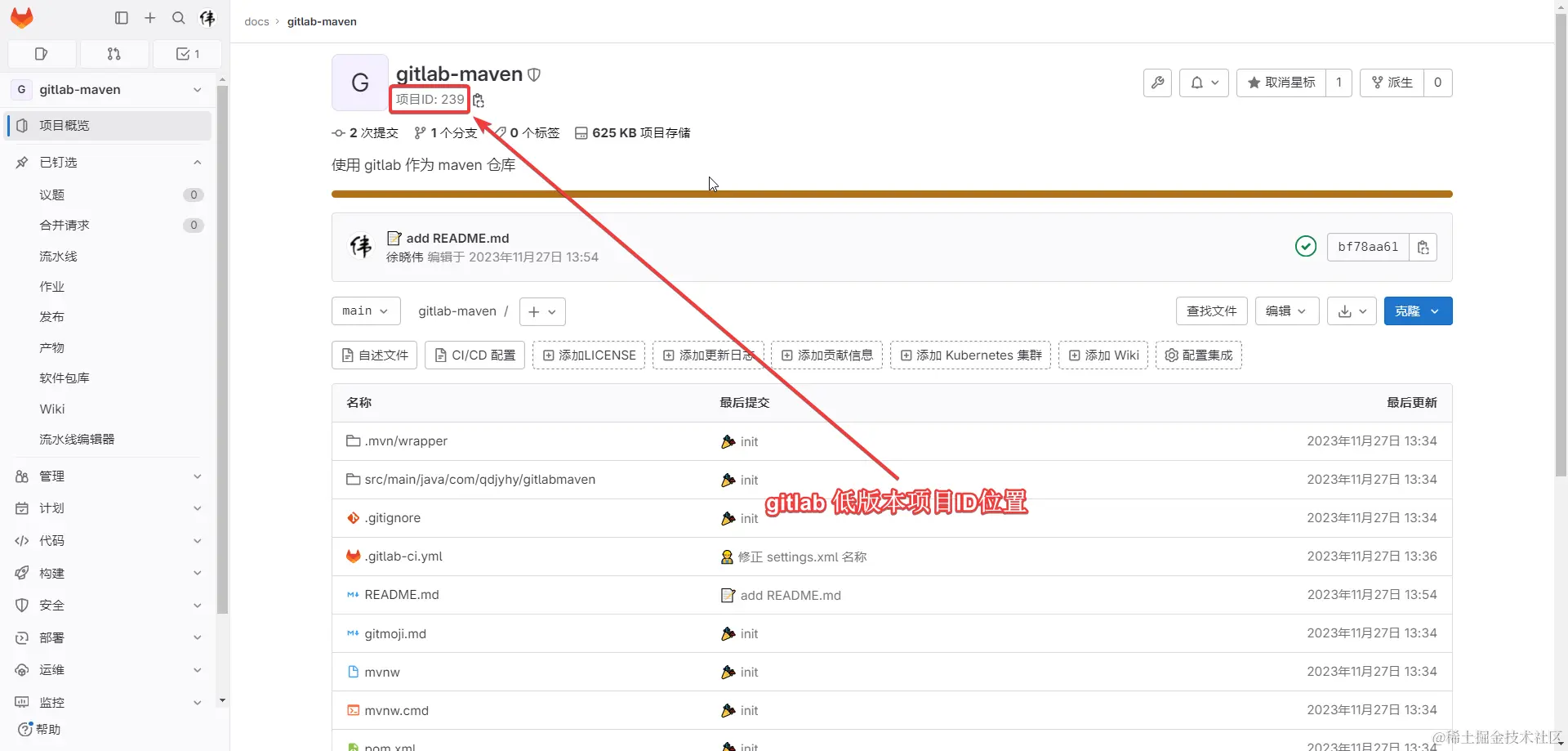Collapse the 已钉选 pinned section
1568x751 pixels.
click(196, 162)
